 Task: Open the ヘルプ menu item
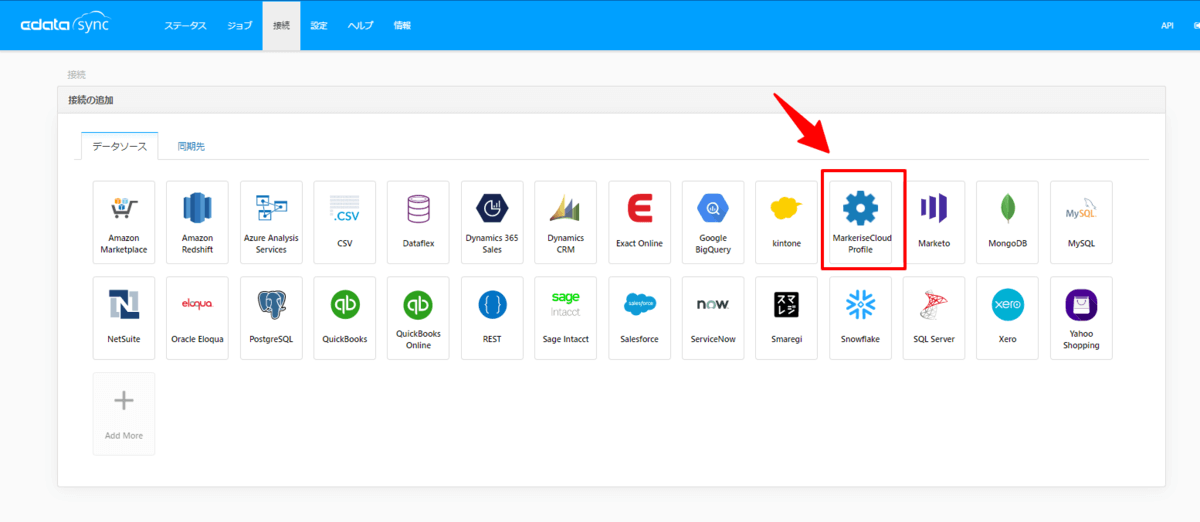point(360,25)
